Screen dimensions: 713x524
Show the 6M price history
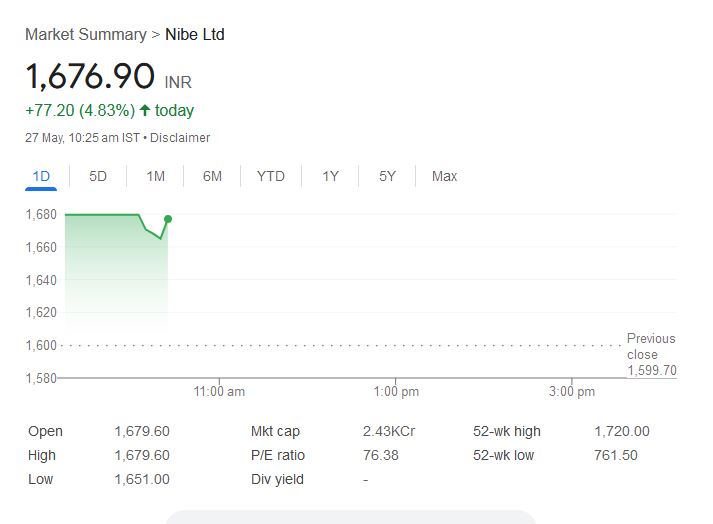point(212,176)
